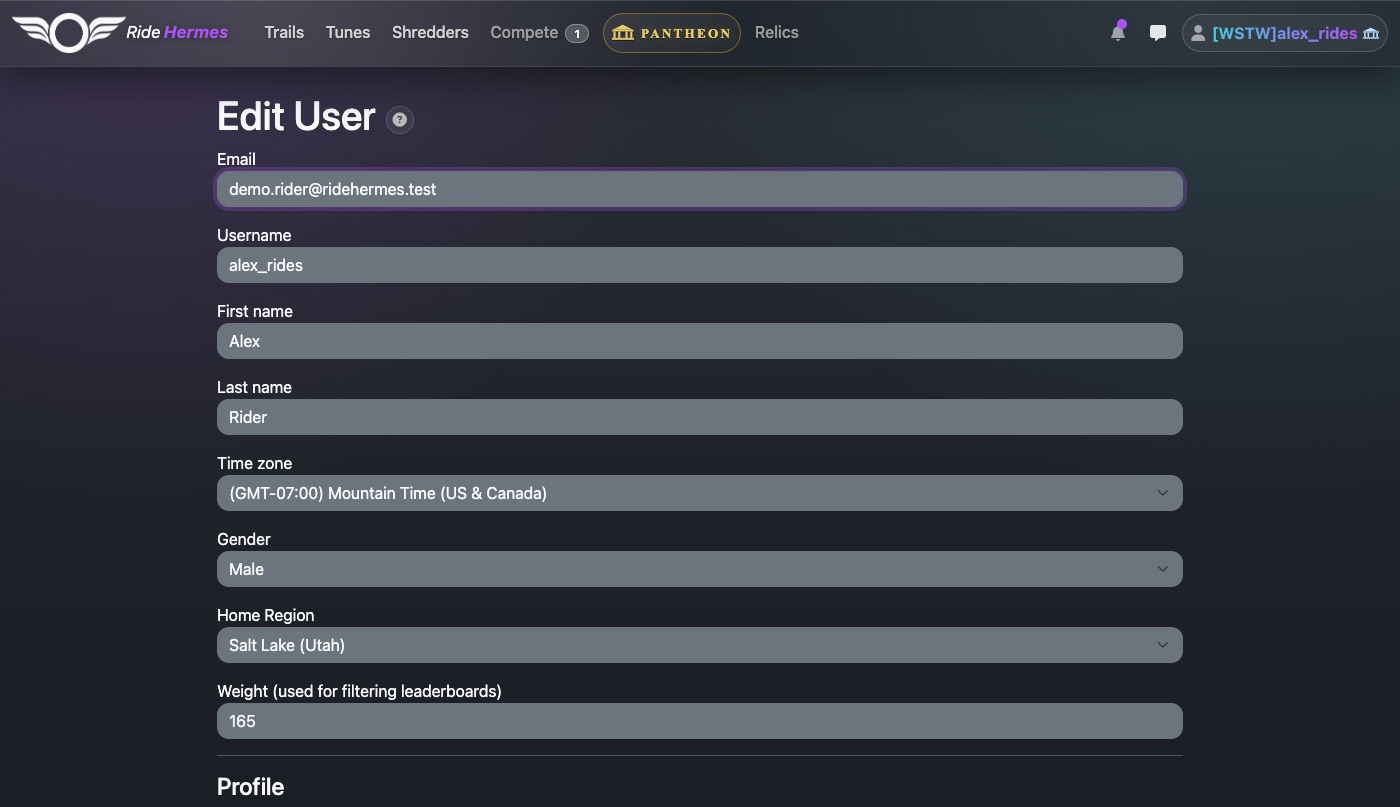Open the Gender dropdown
Image resolution: width=1400 pixels, height=807 pixels.
click(x=700, y=569)
